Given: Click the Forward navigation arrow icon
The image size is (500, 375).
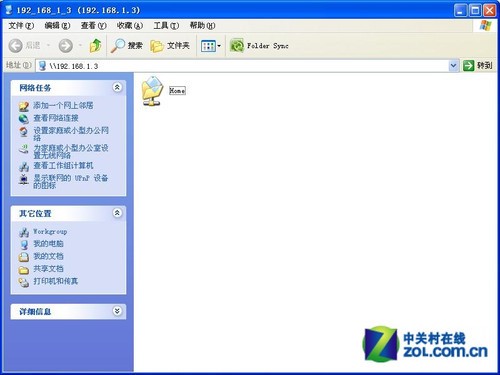Looking at the screenshot, I should pyautogui.click(x=66, y=46).
